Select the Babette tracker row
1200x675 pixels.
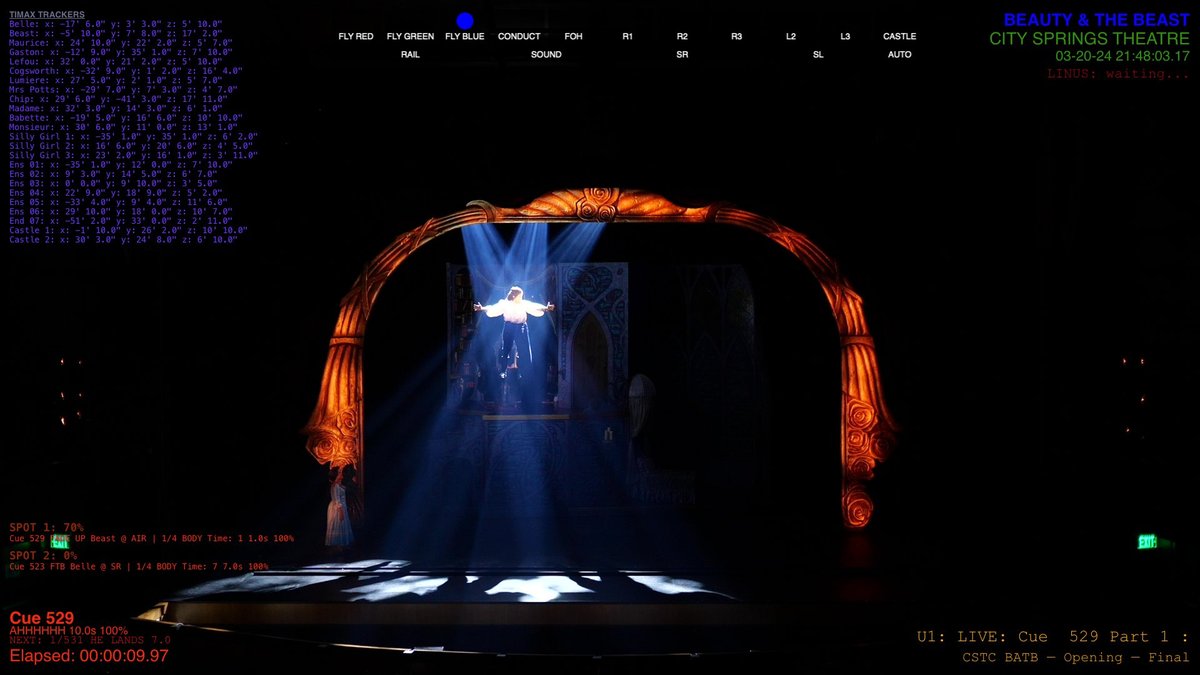point(125,118)
